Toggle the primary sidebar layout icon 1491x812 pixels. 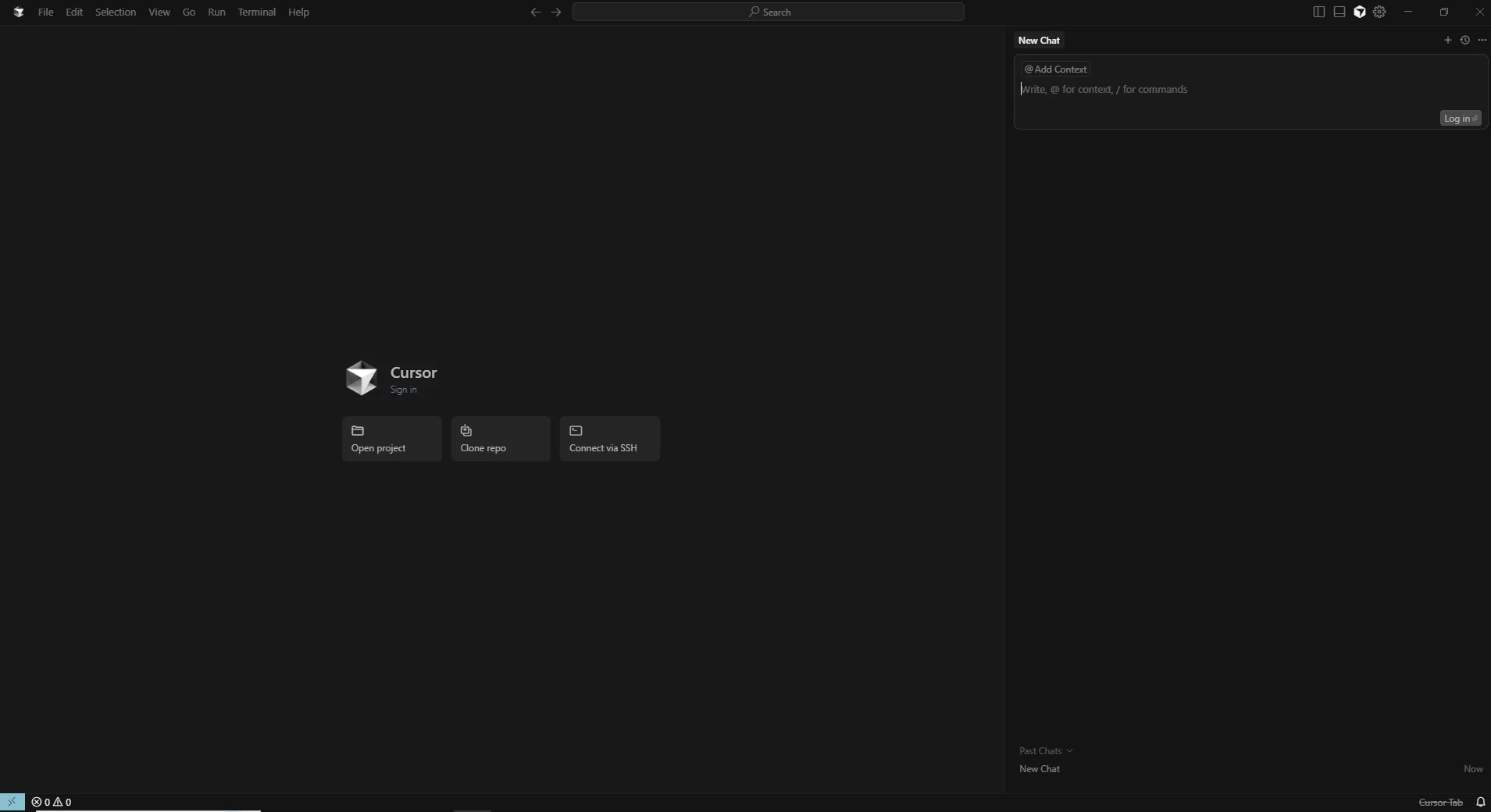[1319, 12]
